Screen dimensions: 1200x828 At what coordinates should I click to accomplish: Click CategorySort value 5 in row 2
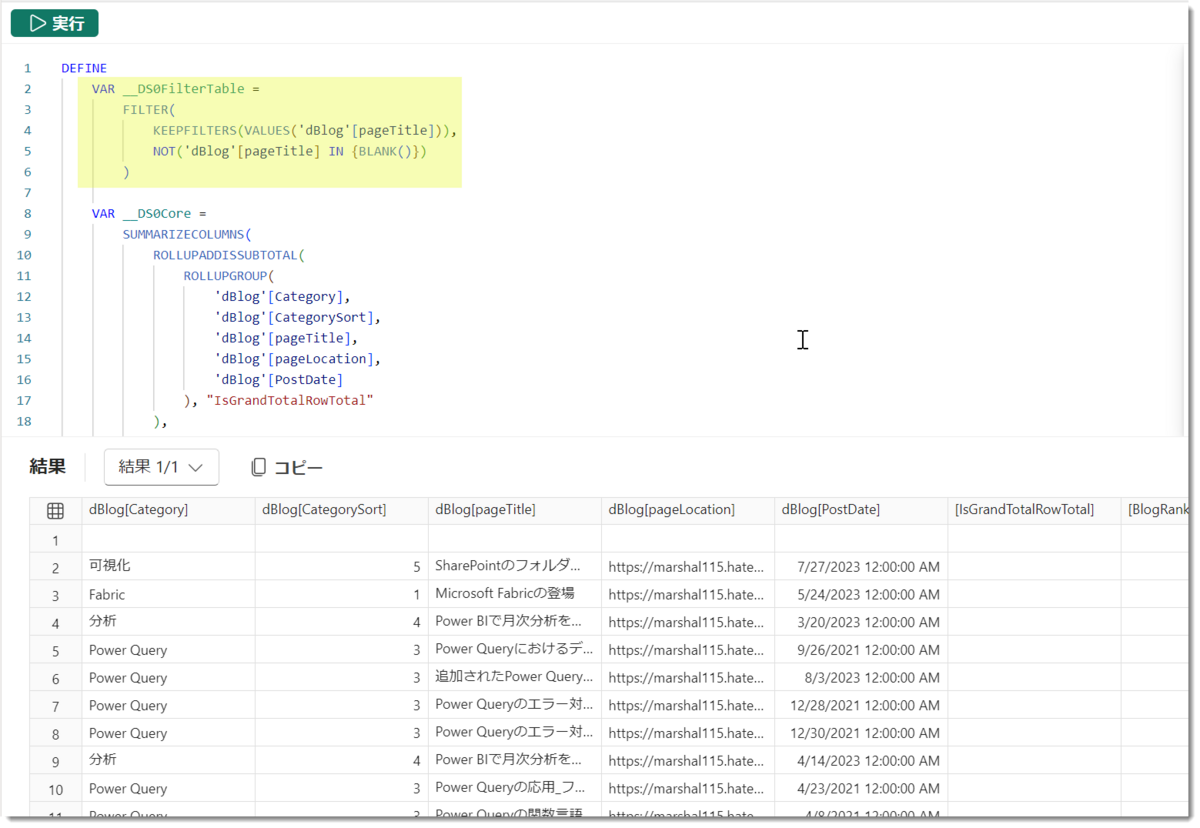pos(342,566)
